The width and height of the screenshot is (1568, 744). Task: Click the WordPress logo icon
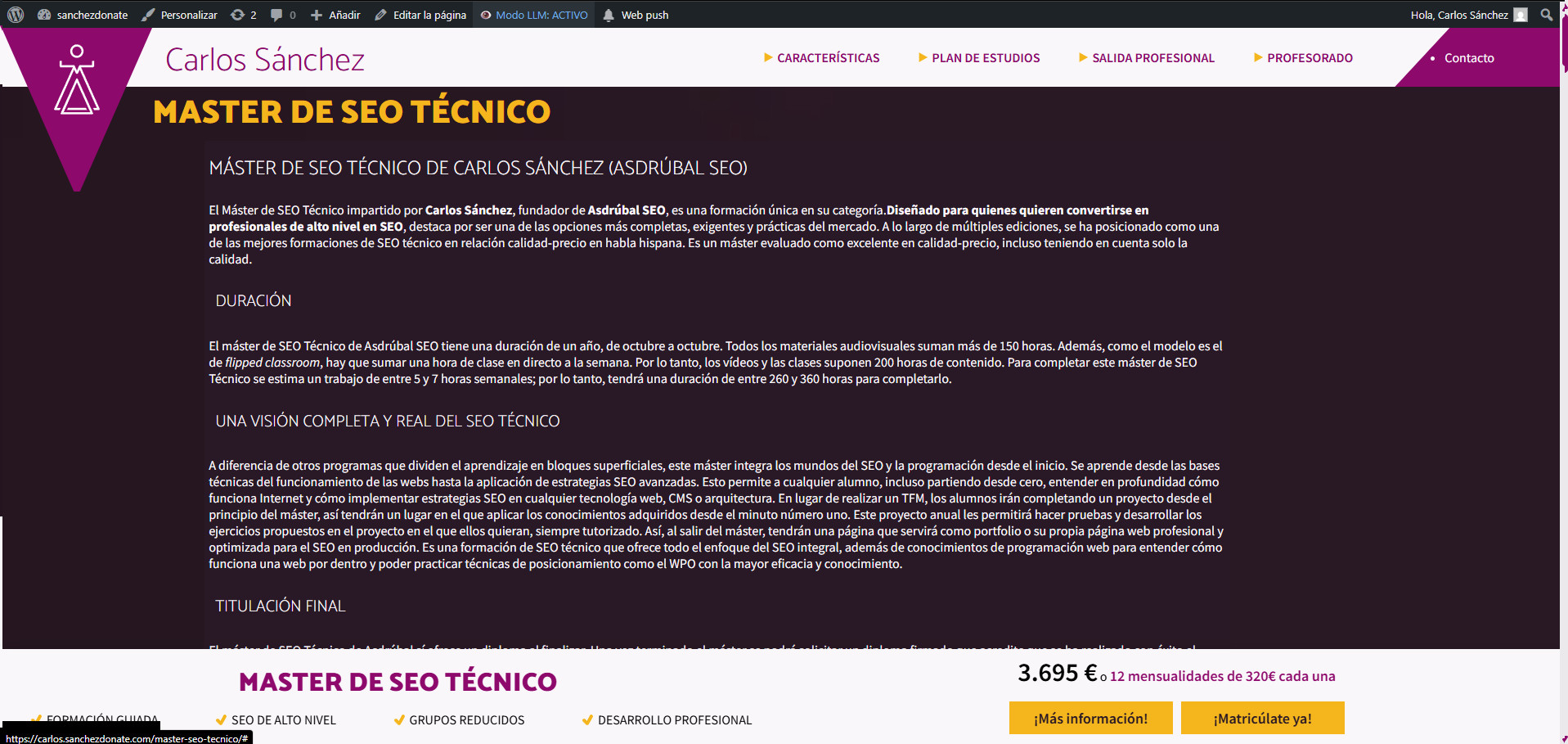tap(16, 15)
